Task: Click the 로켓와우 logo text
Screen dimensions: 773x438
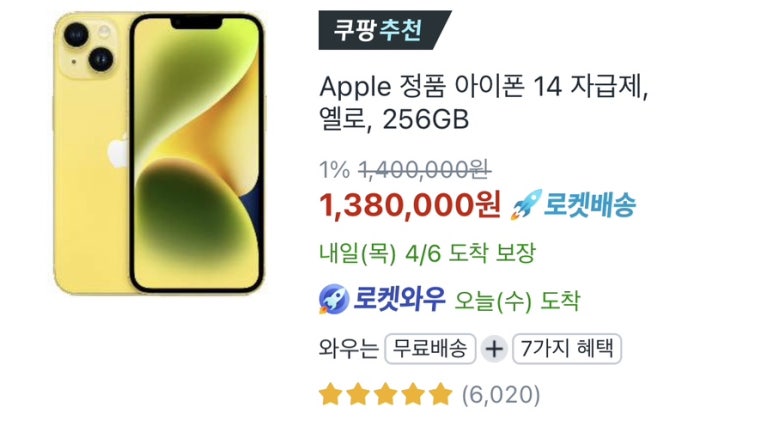Action: (399, 299)
